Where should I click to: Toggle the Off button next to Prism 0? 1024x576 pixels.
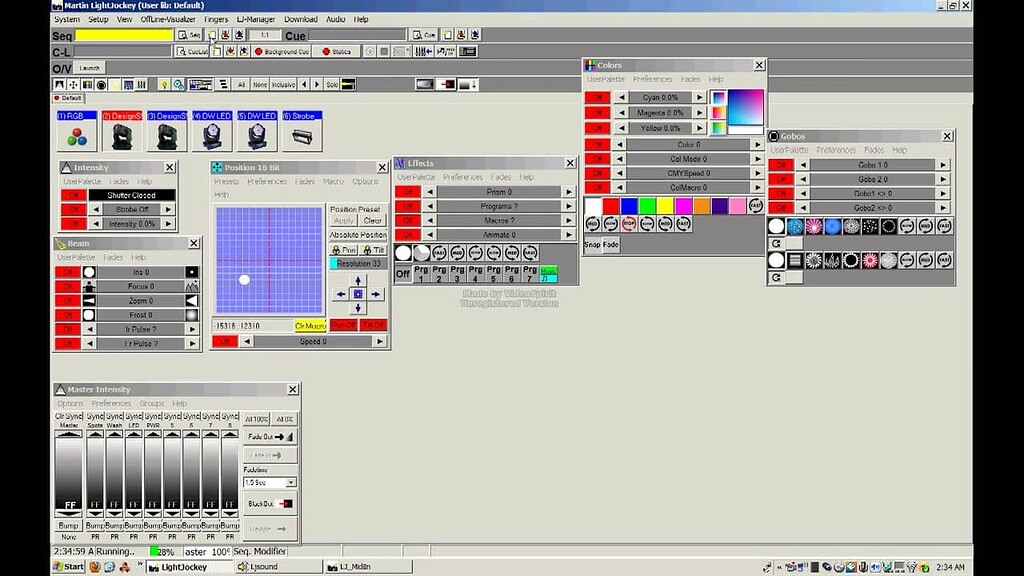tap(409, 192)
